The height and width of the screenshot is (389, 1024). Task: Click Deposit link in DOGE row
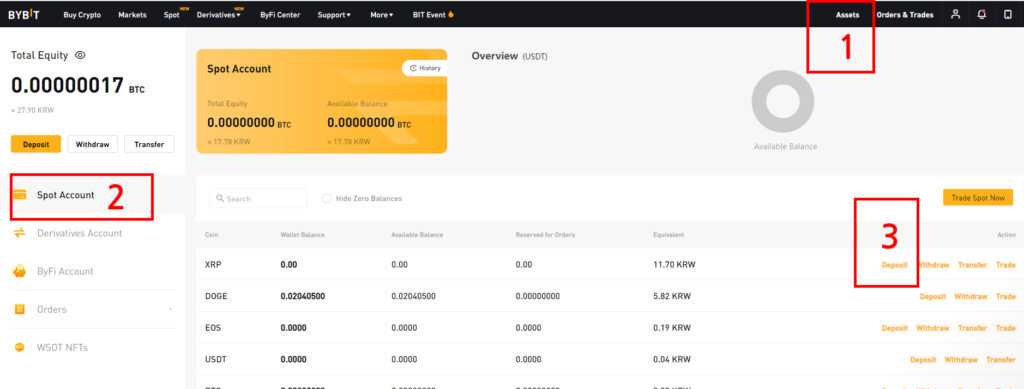933,296
